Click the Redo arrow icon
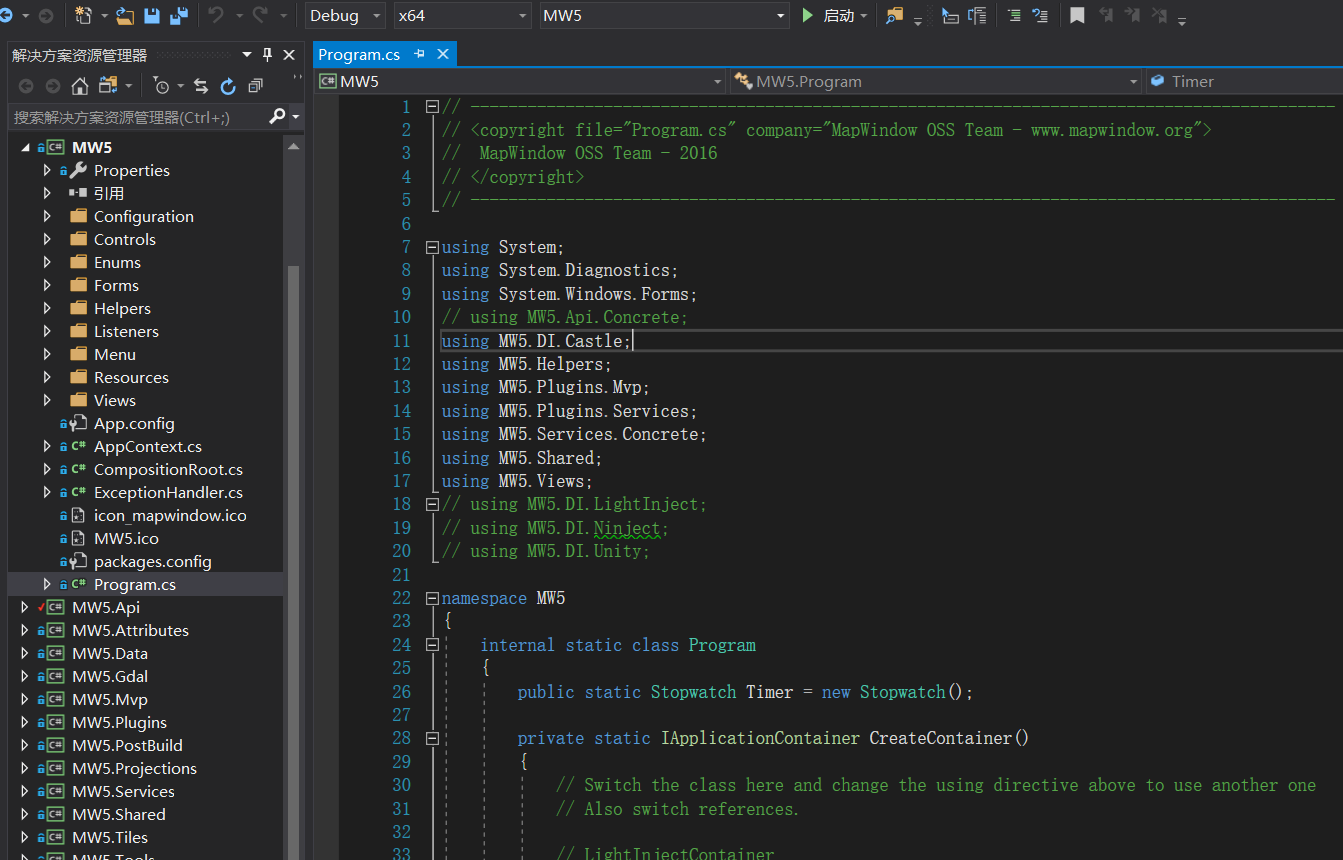Image resolution: width=1343 pixels, height=860 pixels. (260, 16)
